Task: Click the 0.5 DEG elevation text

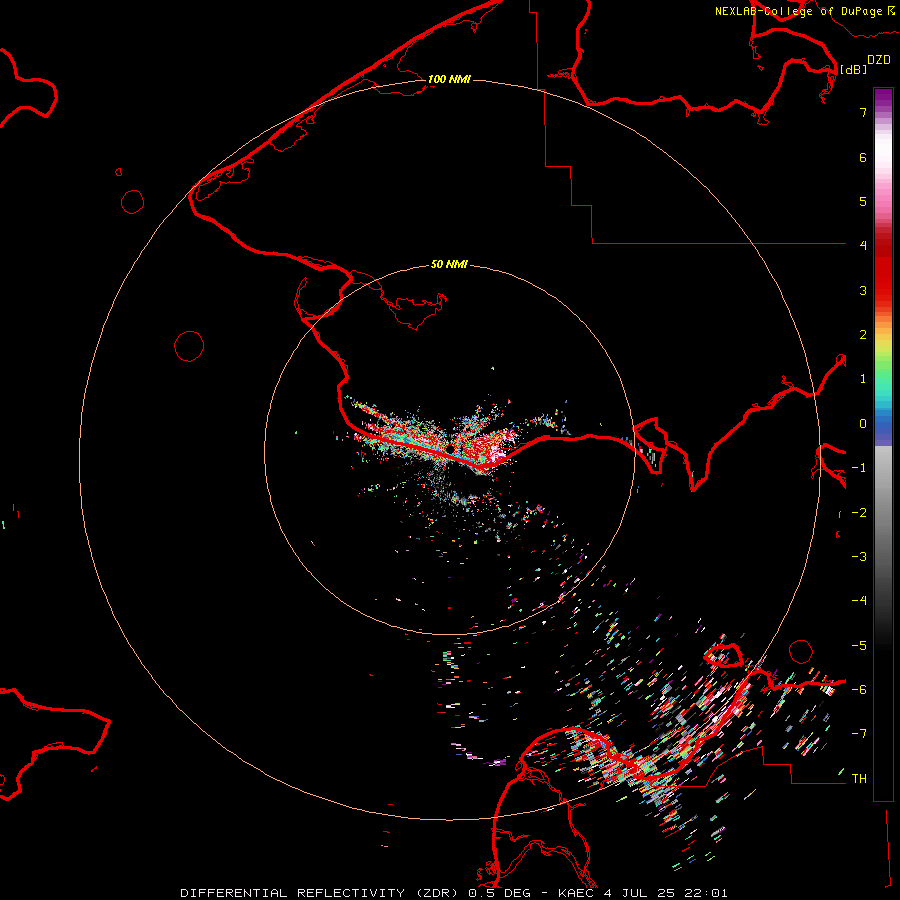Action: point(499,893)
